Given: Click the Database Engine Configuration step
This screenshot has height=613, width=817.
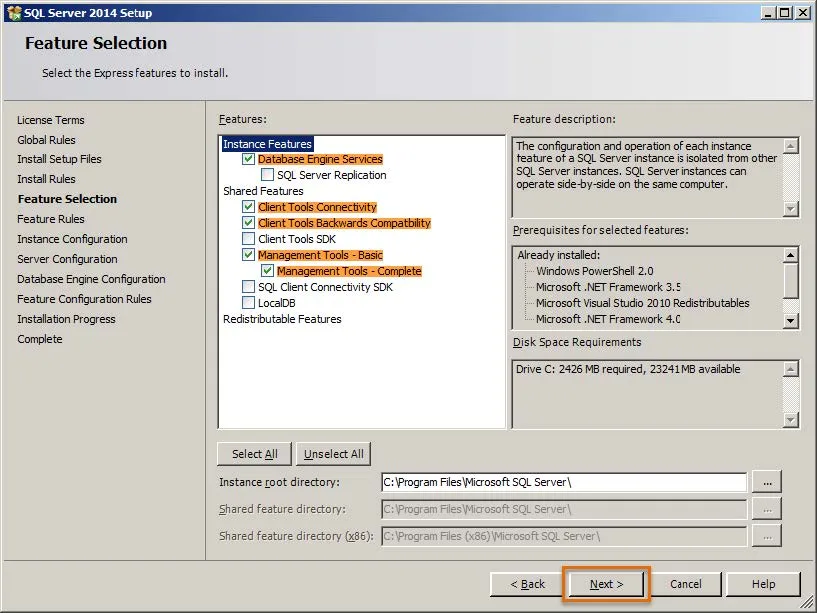Looking at the screenshot, I should click(x=91, y=279).
